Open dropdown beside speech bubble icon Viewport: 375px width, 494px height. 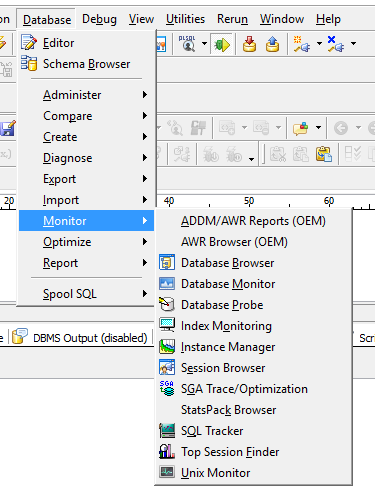(x=318, y=128)
